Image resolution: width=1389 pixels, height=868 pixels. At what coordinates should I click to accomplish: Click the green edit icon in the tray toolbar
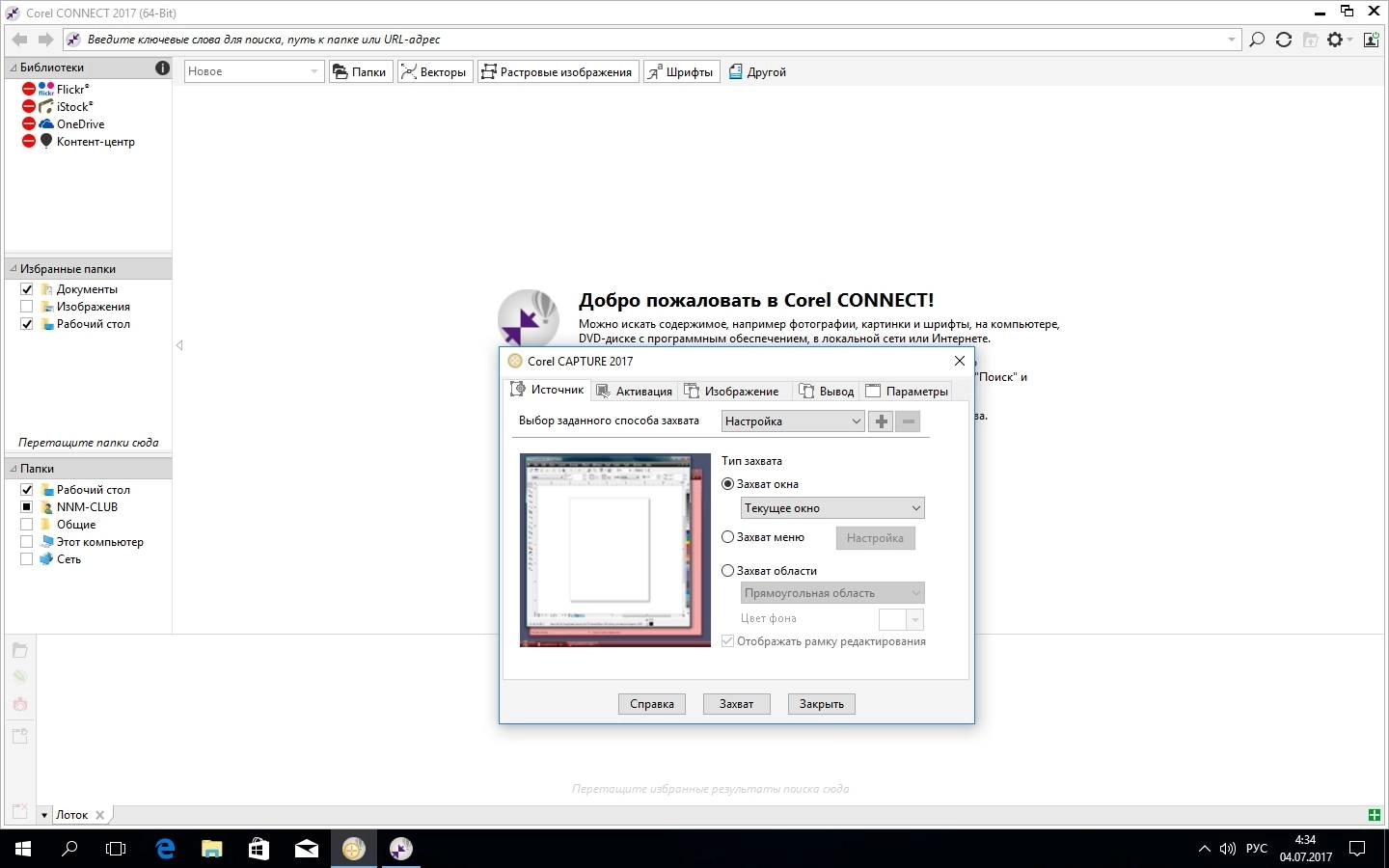[x=20, y=677]
